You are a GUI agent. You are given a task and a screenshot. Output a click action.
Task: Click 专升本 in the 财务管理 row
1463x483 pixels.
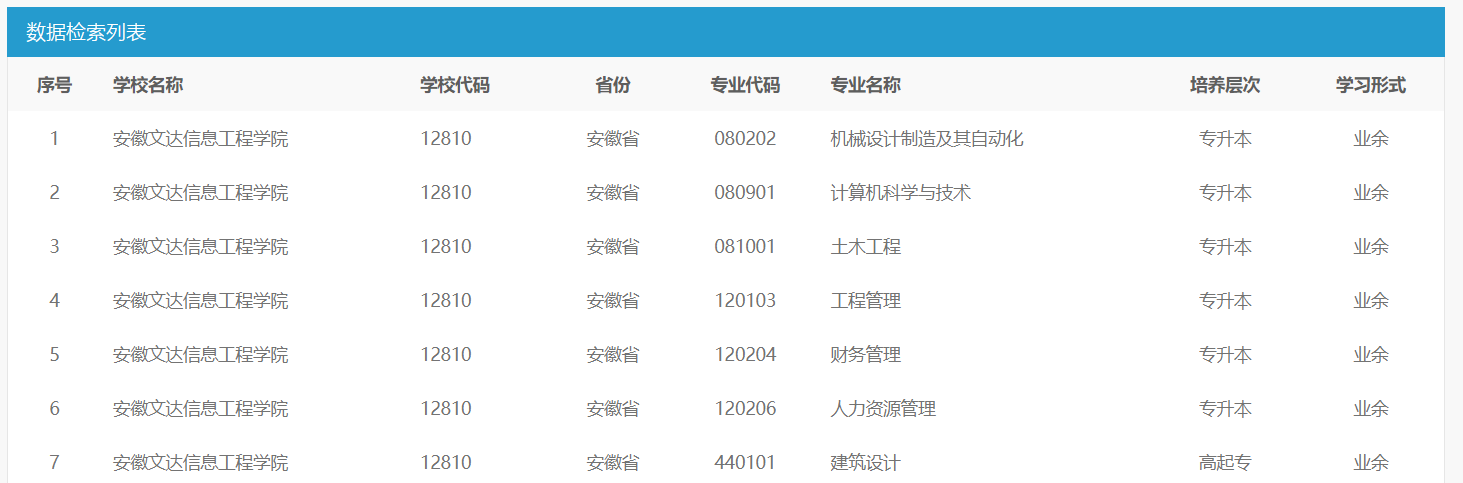pos(1225,355)
